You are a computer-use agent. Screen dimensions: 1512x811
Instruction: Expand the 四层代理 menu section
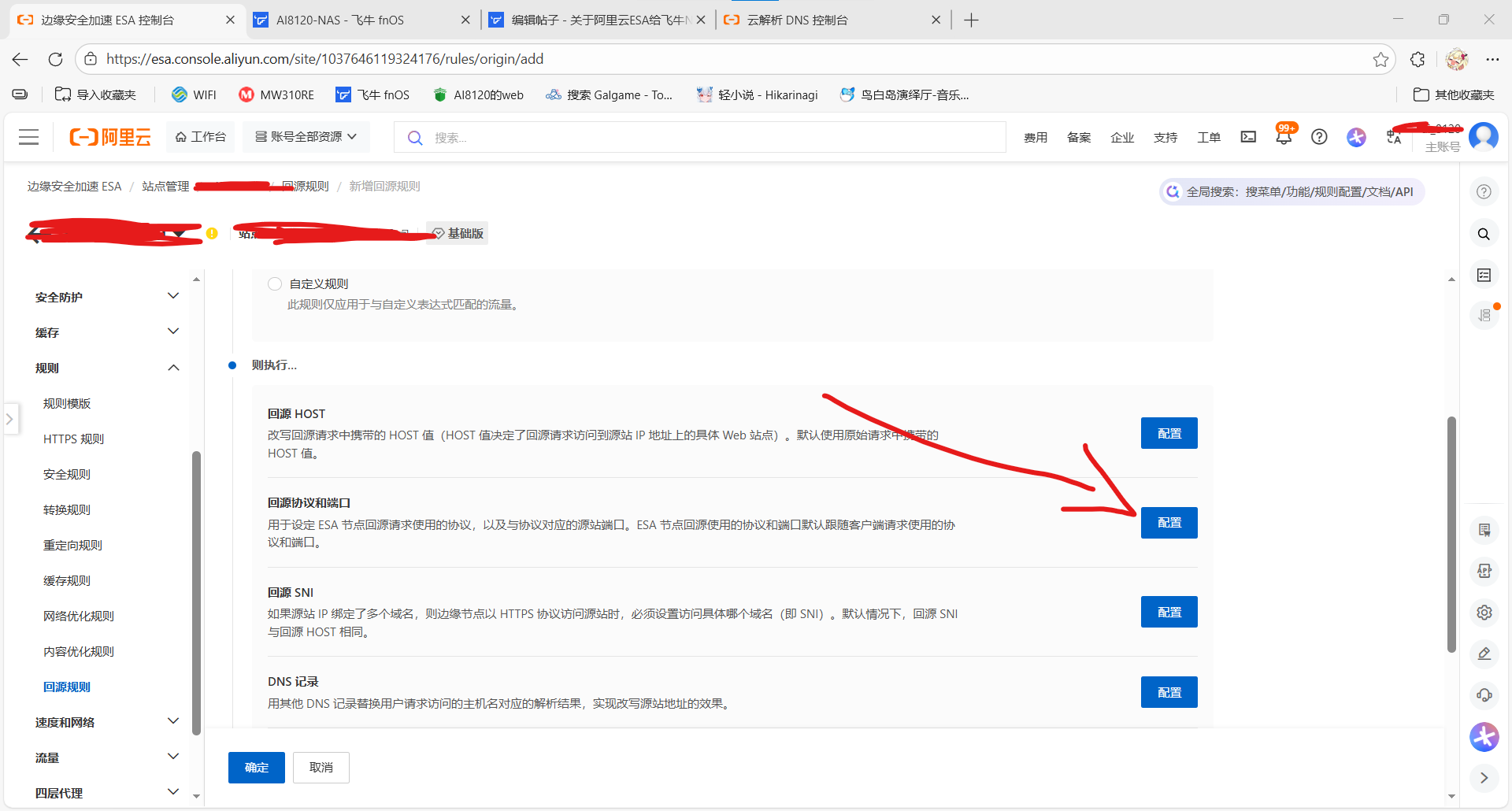click(107, 793)
